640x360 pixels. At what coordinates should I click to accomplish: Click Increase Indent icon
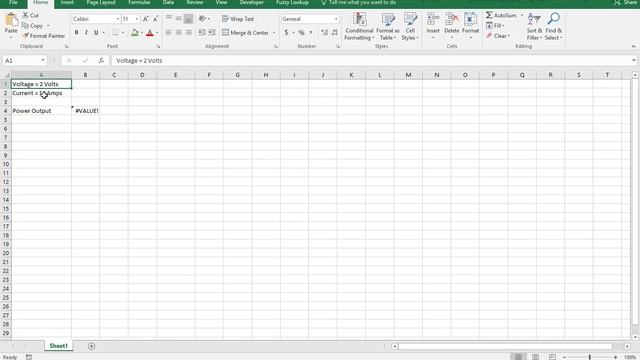coord(211,32)
